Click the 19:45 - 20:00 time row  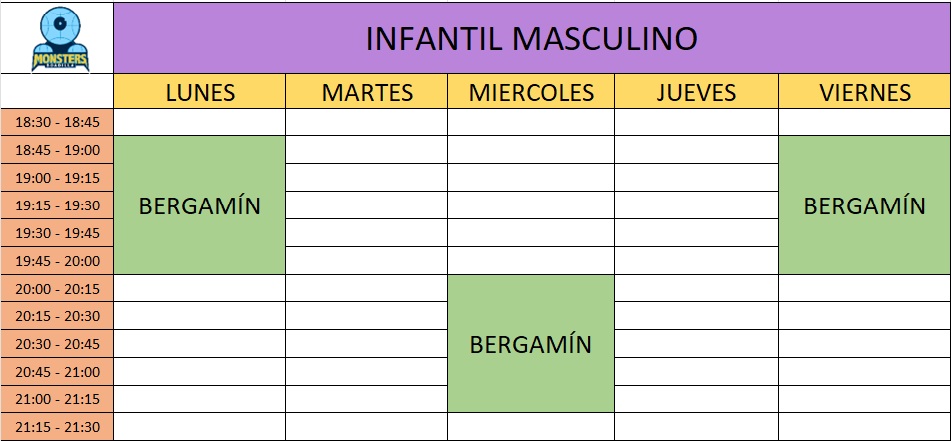58,261
